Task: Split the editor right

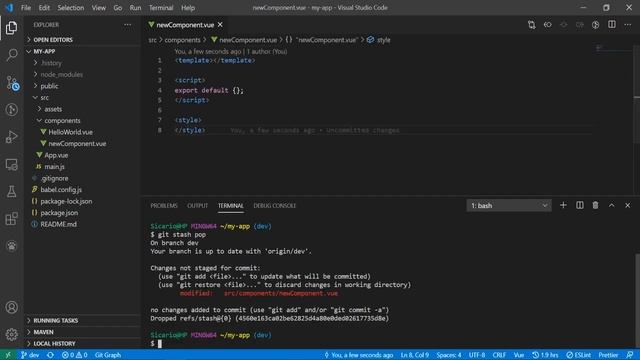Action: (611, 25)
